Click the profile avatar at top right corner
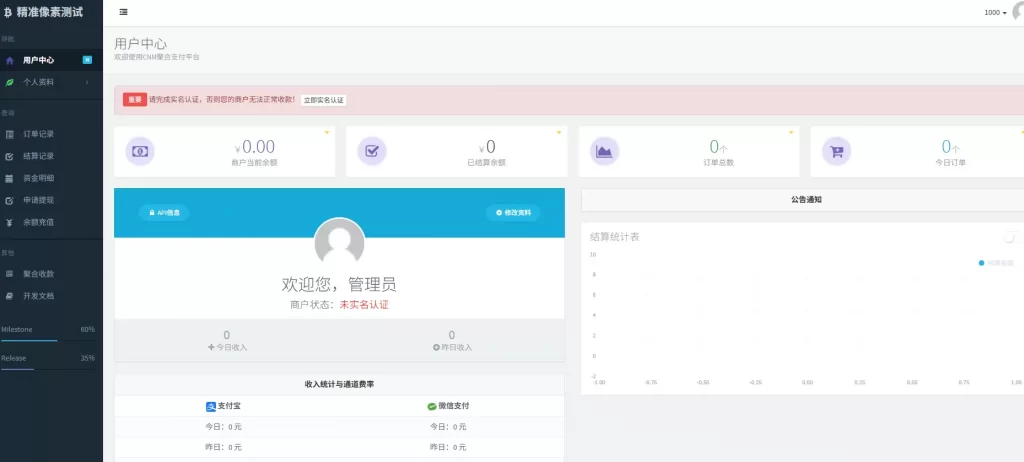 pos(1018,11)
